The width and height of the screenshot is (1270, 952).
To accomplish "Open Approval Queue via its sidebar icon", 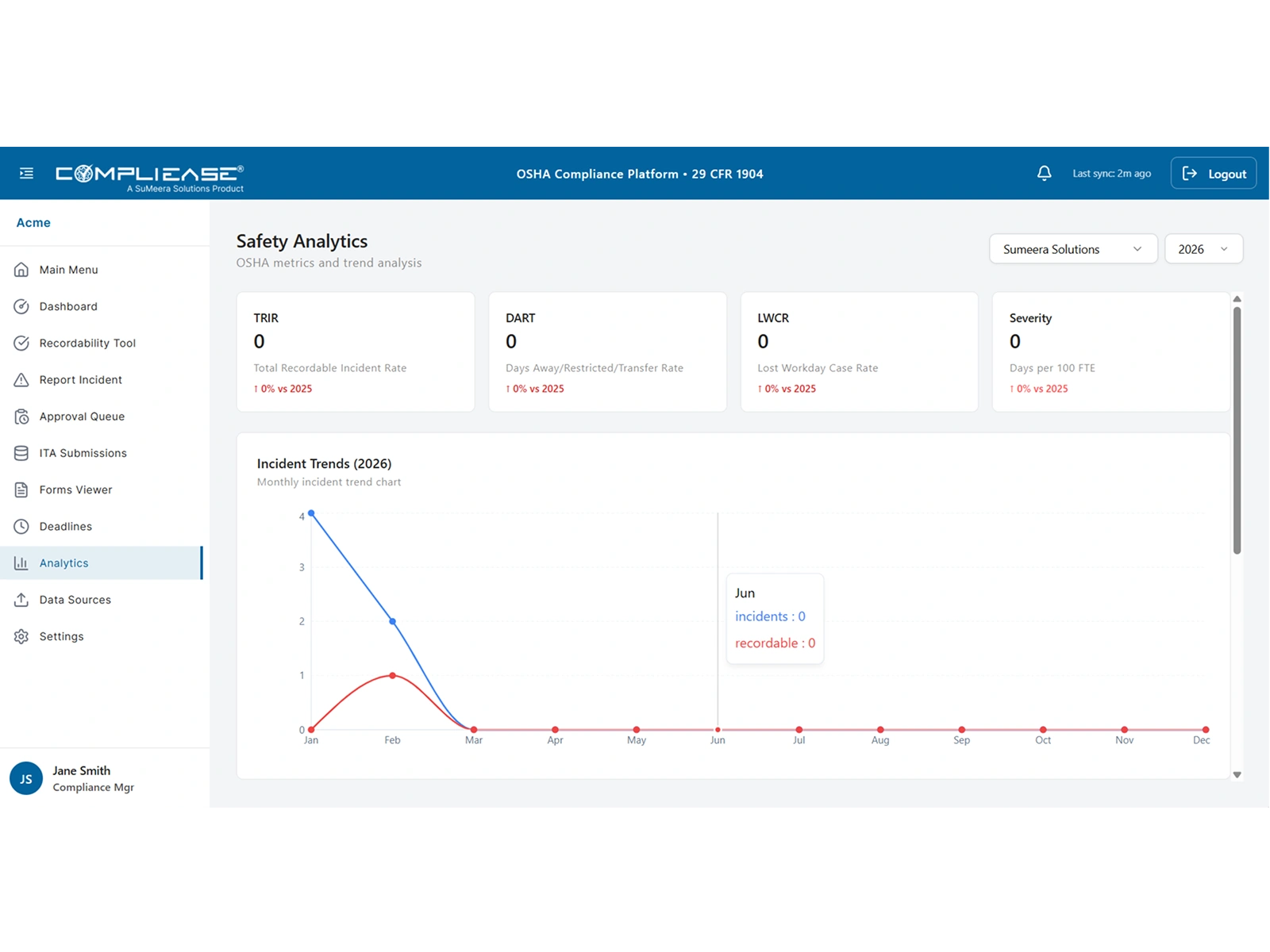I will pyautogui.click(x=21, y=416).
